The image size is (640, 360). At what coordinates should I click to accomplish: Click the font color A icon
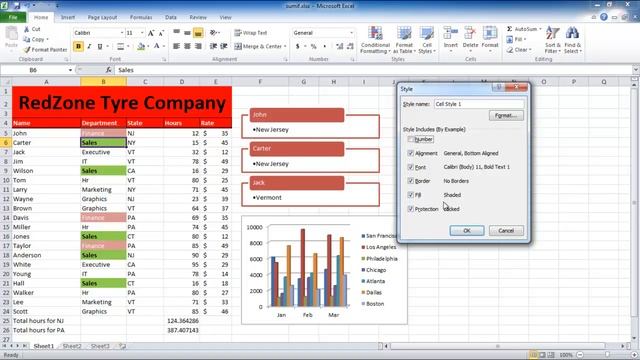156,47
